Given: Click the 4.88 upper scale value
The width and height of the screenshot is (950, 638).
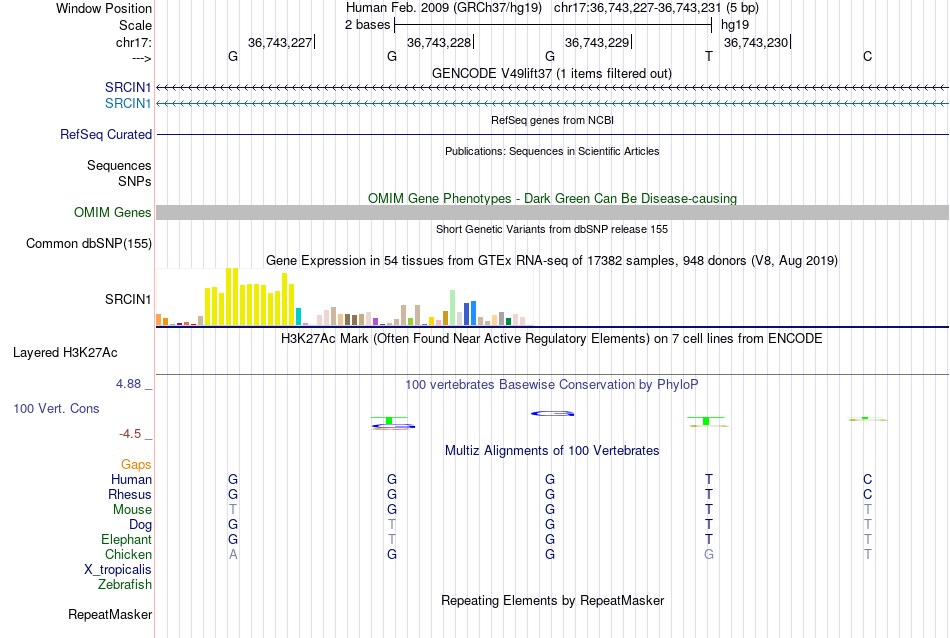Looking at the screenshot, I should [x=128, y=384].
